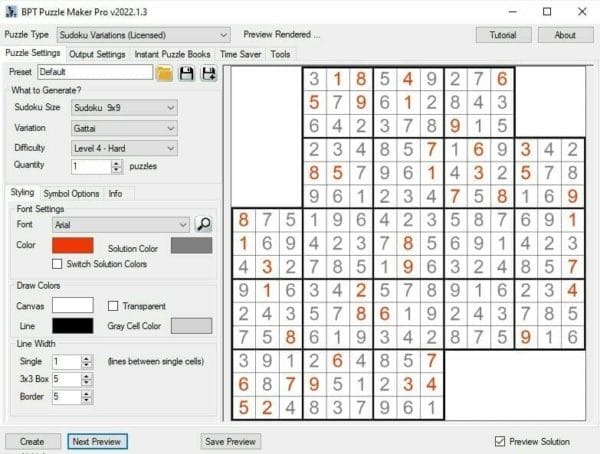The image size is (600, 454).
Task: Click the Preset name field
Action: click(x=95, y=72)
